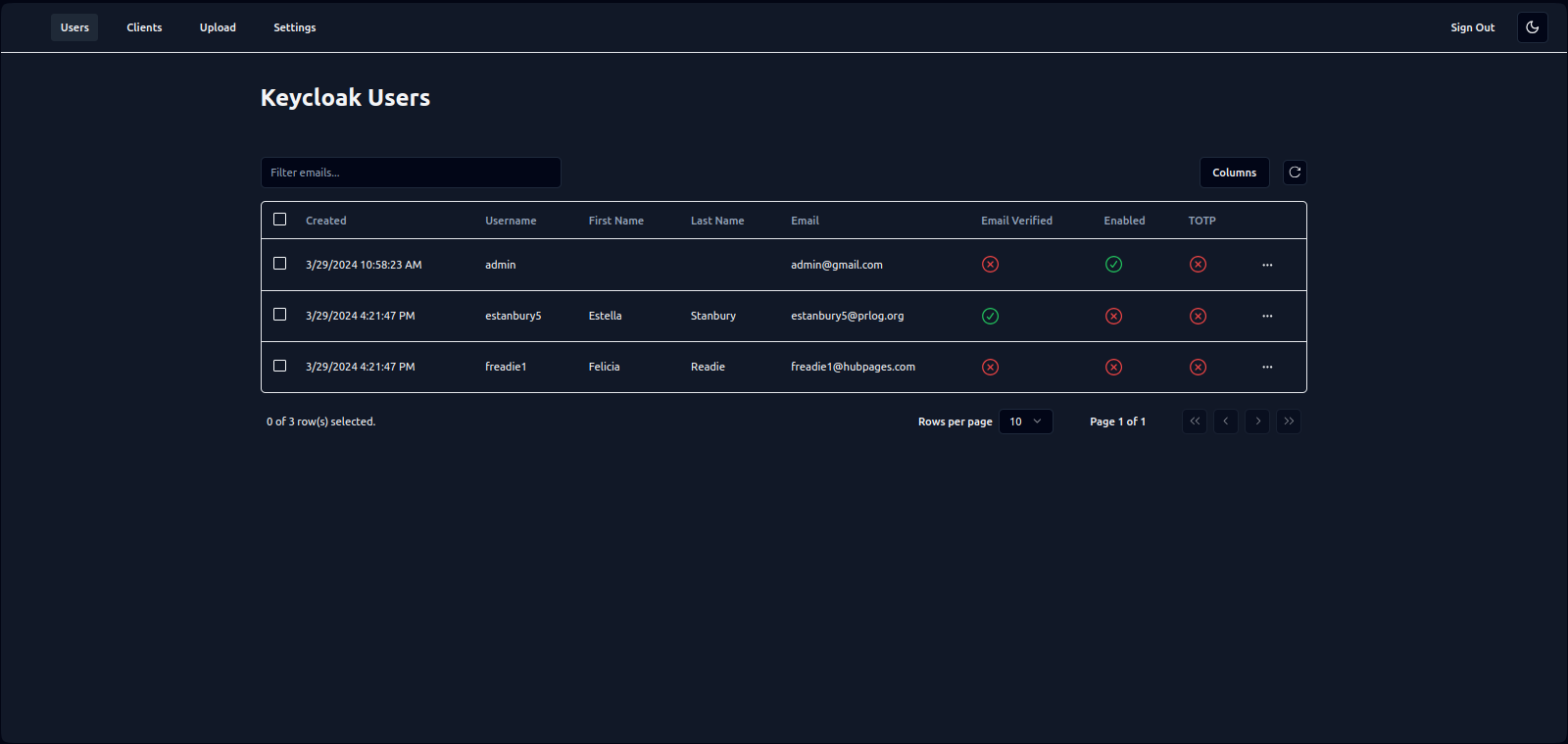Click the username estanbury5
The width and height of the screenshot is (1568, 744).
pyautogui.click(x=514, y=316)
